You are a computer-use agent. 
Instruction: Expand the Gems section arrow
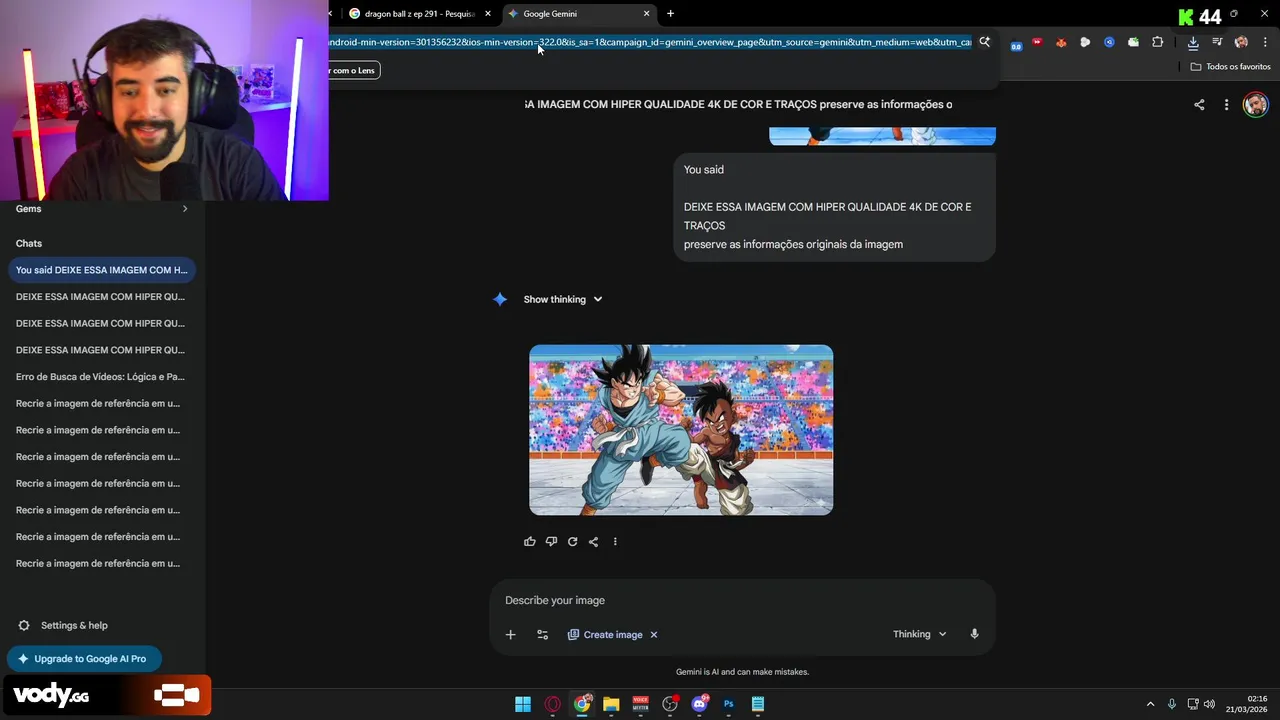point(184,209)
